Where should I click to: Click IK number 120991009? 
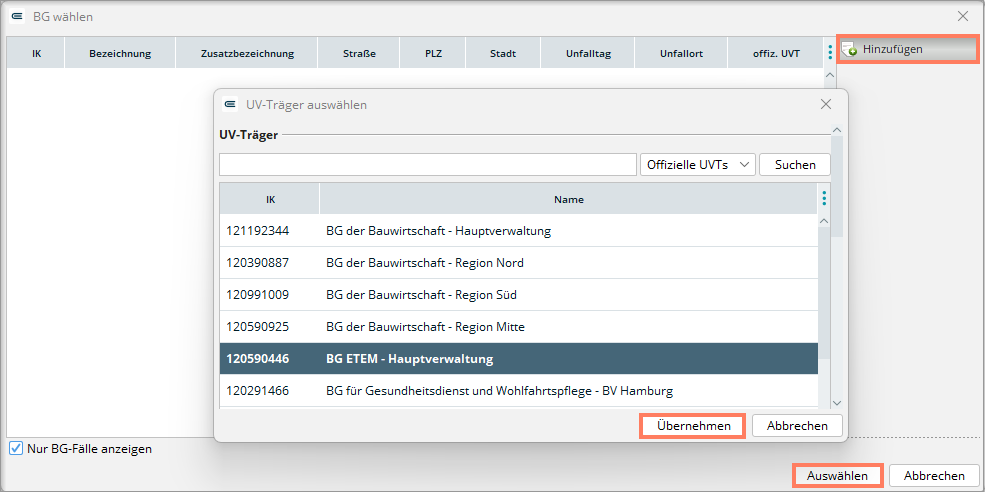click(258, 295)
